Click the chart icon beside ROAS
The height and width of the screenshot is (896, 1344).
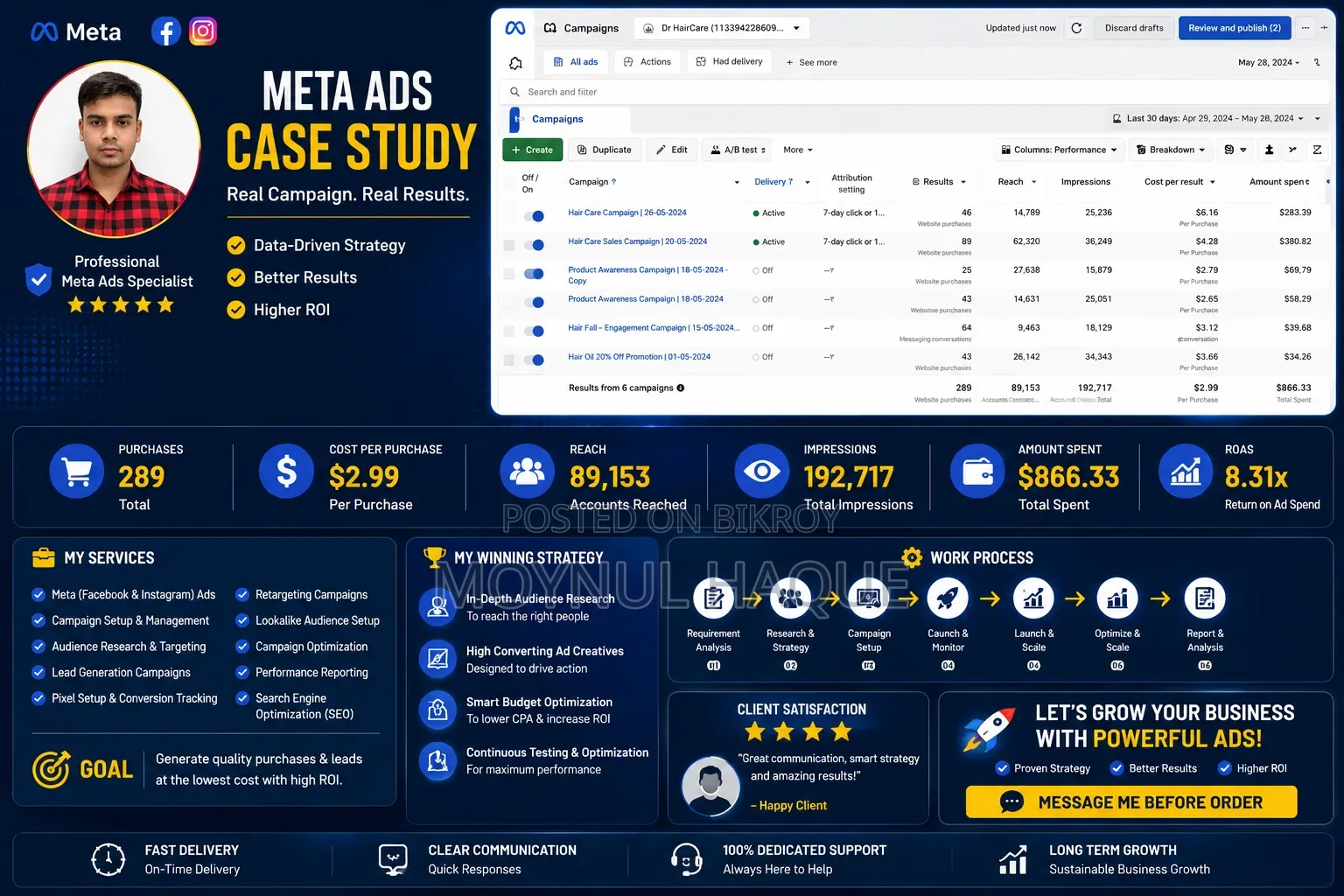(1186, 471)
